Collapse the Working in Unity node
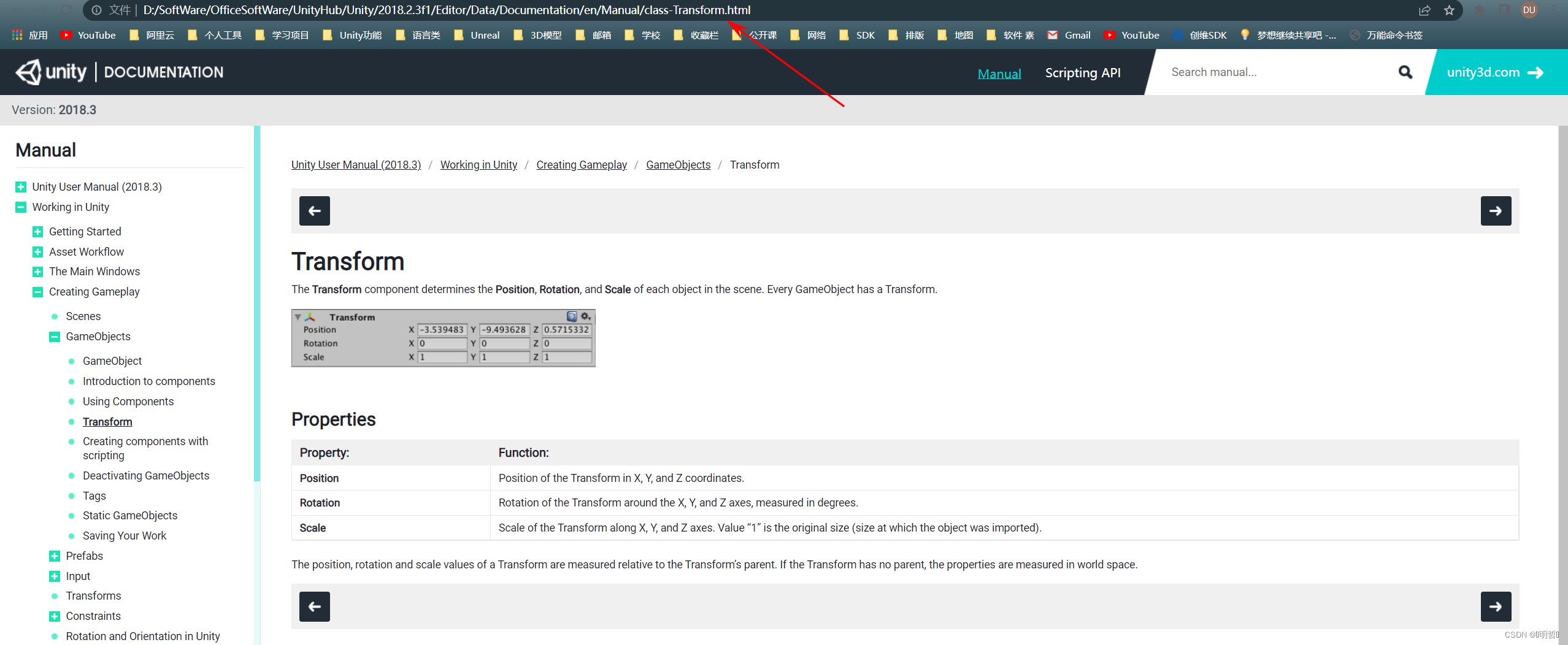The image size is (1568, 645). (21, 207)
